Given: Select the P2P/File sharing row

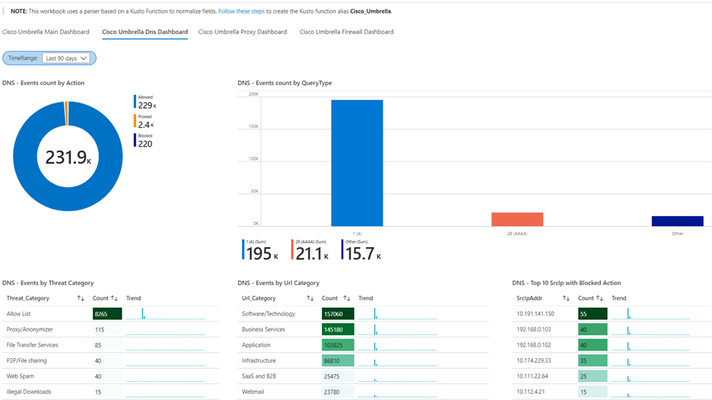Looking at the screenshot, I should click(x=110, y=360).
